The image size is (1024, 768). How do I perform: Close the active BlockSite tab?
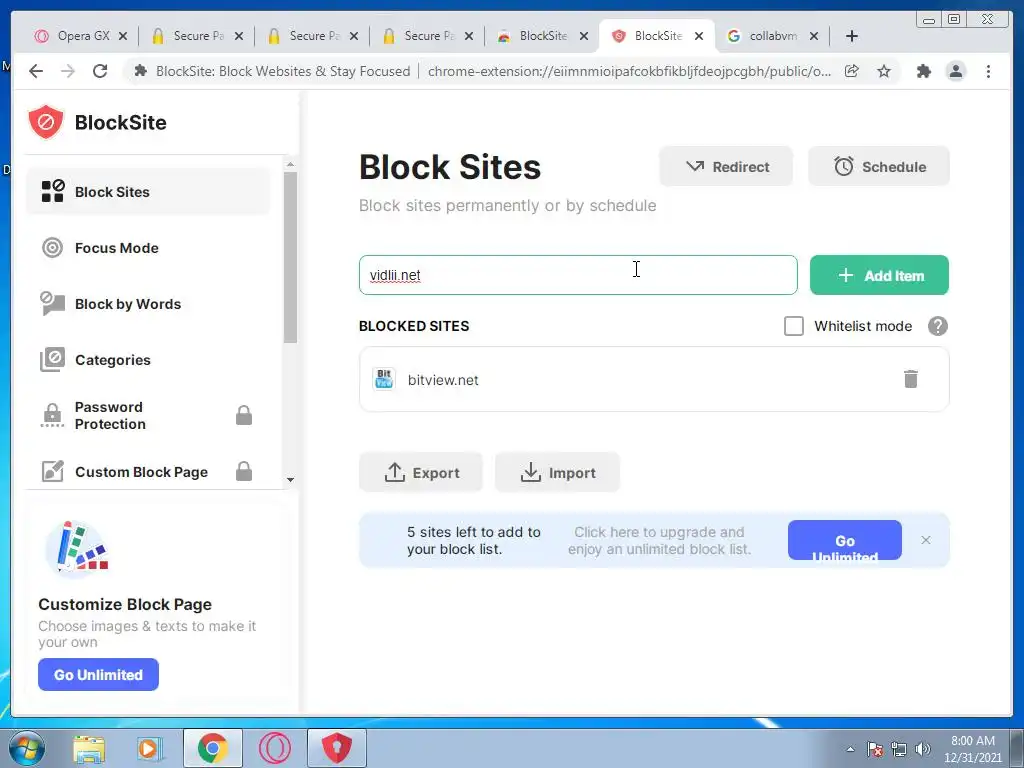[x=699, y=37]
